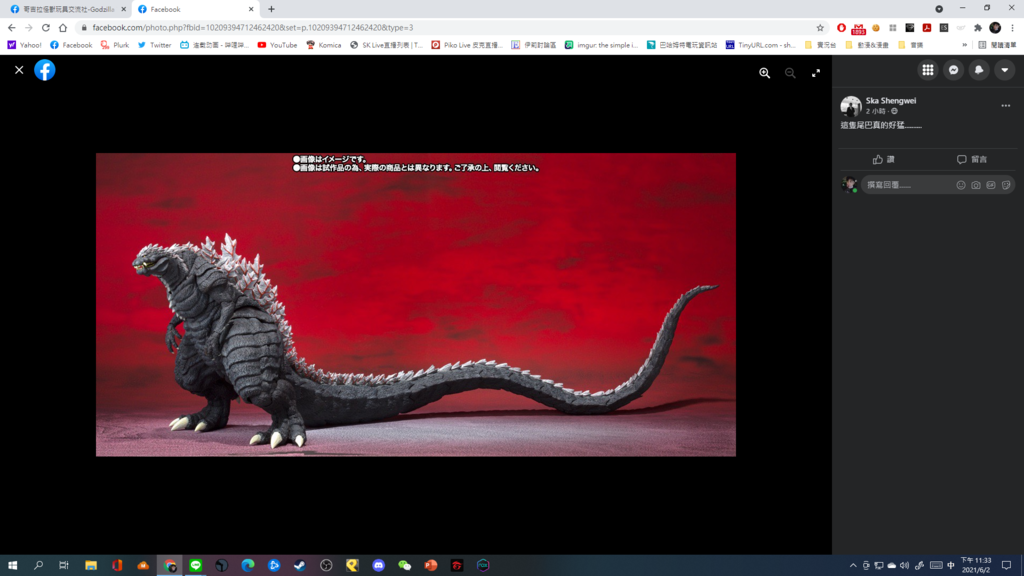Screen dimensions: 1024x576
Task: Open the Plurk bookmark
Action: (114, 45)
